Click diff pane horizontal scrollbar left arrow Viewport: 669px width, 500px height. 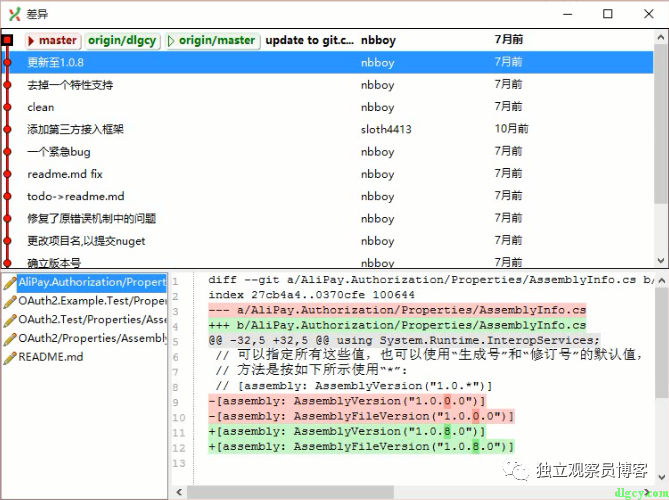coord(179,492)
